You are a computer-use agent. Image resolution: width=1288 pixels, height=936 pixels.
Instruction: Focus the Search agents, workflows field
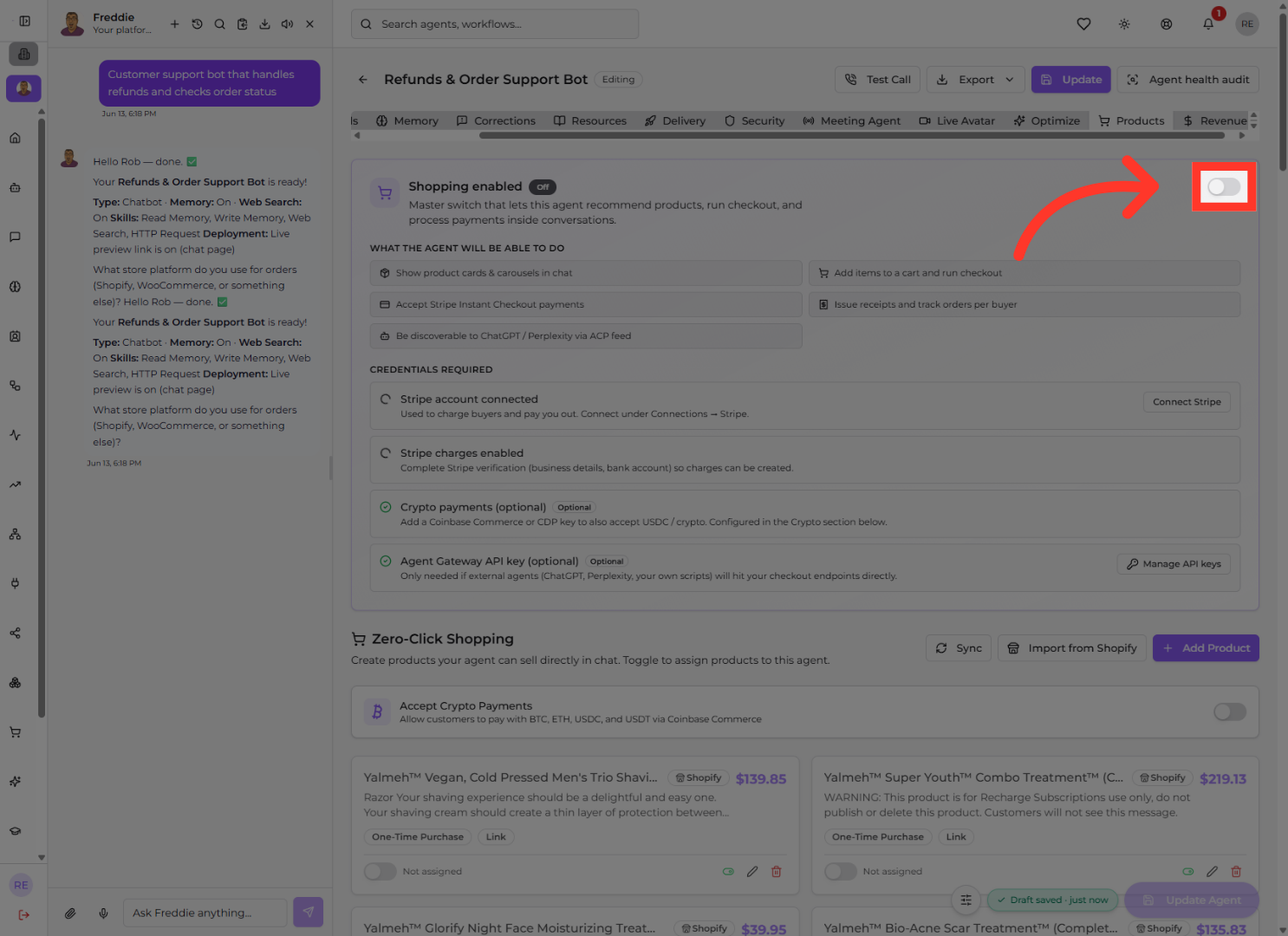coord(495,24)
